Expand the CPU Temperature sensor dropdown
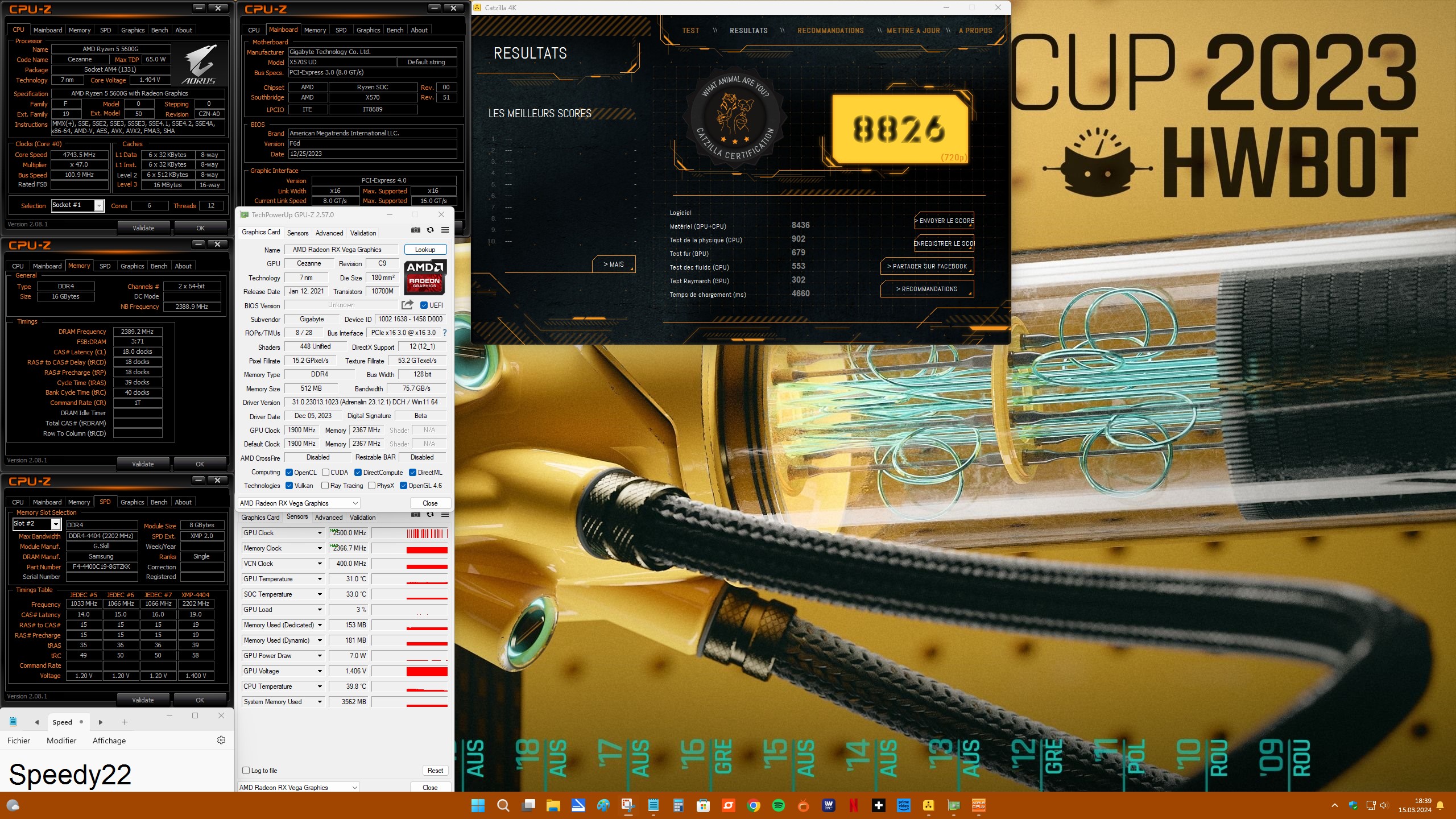Screen dimensions: 1456x819 pyautogui.click(x=320, y=686)
